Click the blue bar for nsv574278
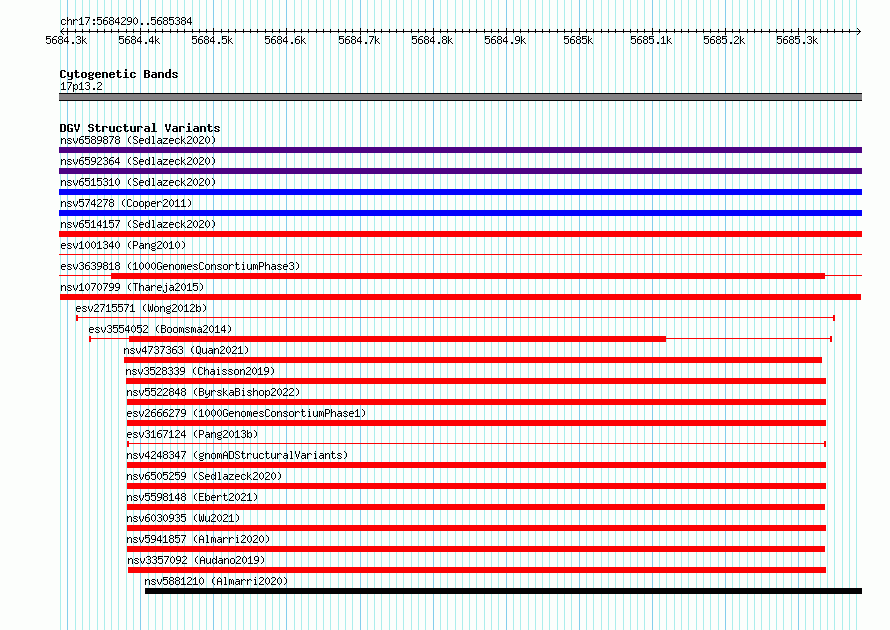The height and width of the screenshot is (630, 890). [460, 213]
